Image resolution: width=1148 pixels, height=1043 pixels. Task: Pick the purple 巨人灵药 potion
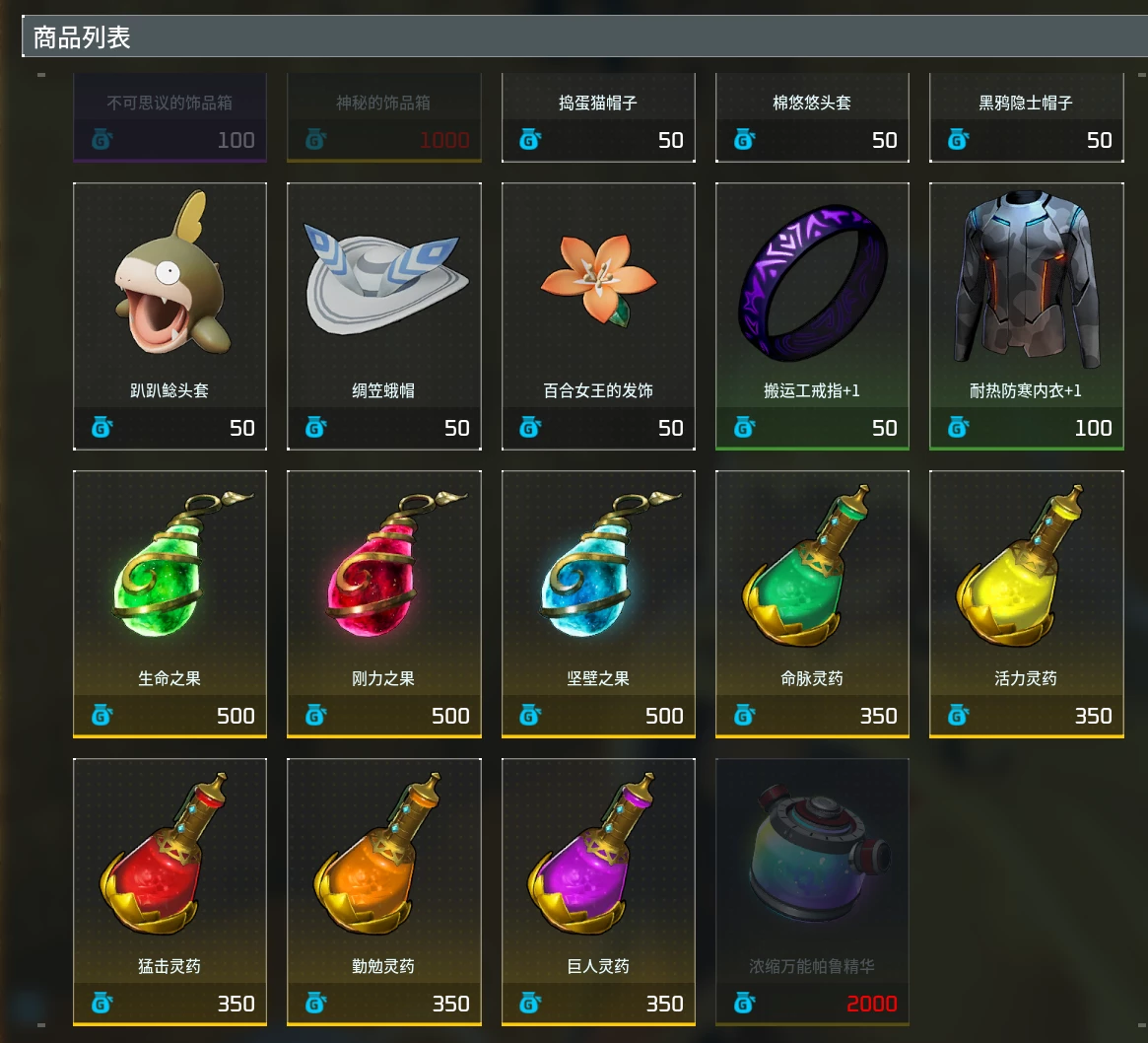[598, 891]
